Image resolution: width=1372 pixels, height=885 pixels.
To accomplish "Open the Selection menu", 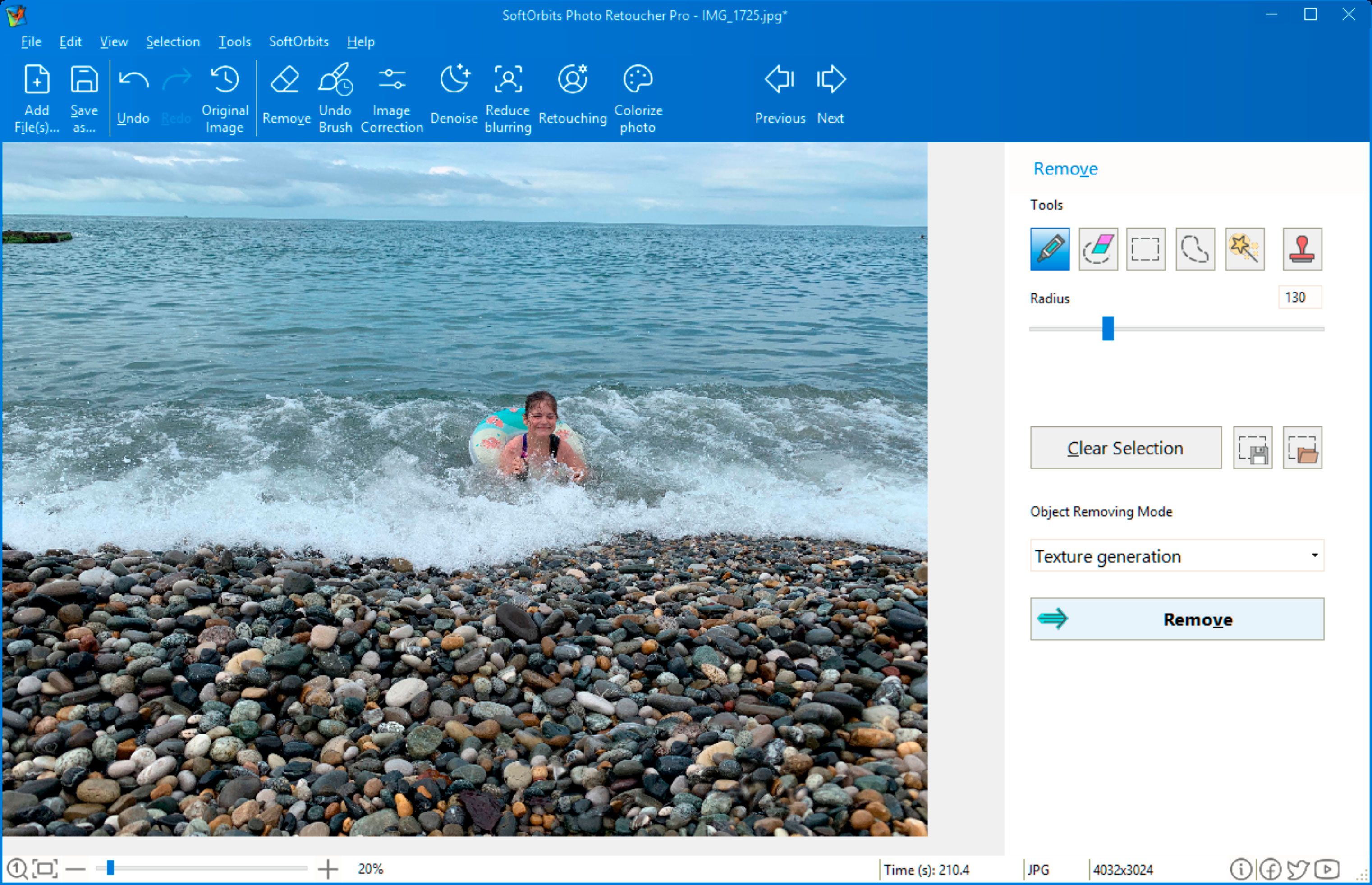I will (171, 40).
